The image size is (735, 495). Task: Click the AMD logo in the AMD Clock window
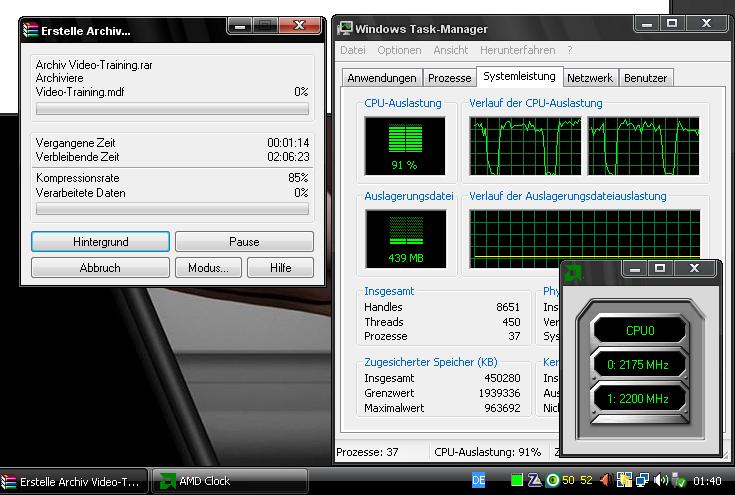[573, 273]
